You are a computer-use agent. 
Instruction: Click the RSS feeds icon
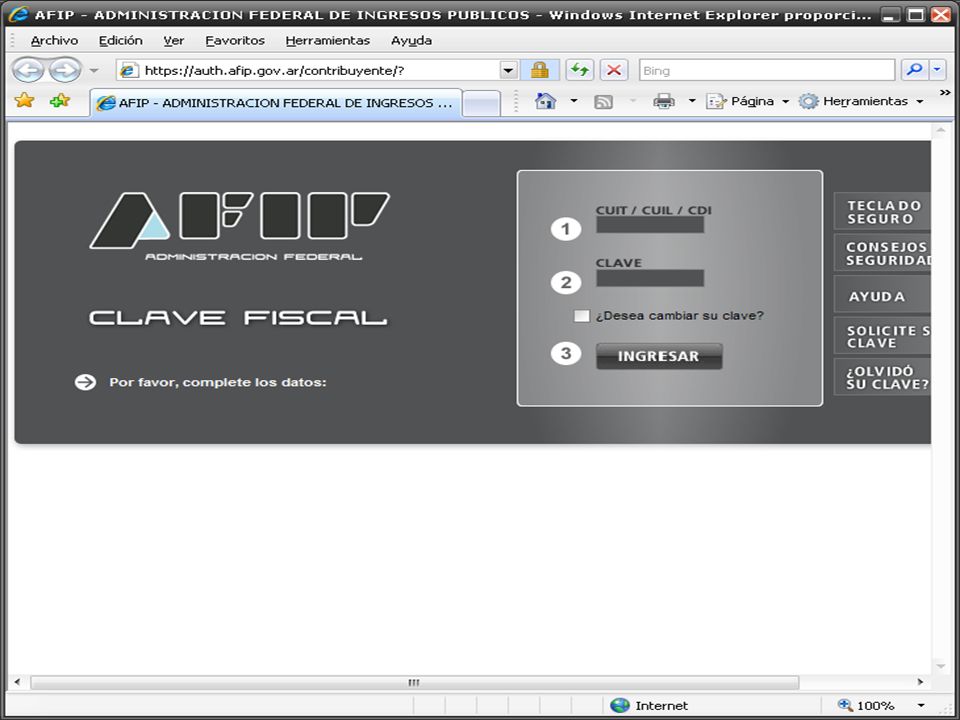(x=604, y=102)
